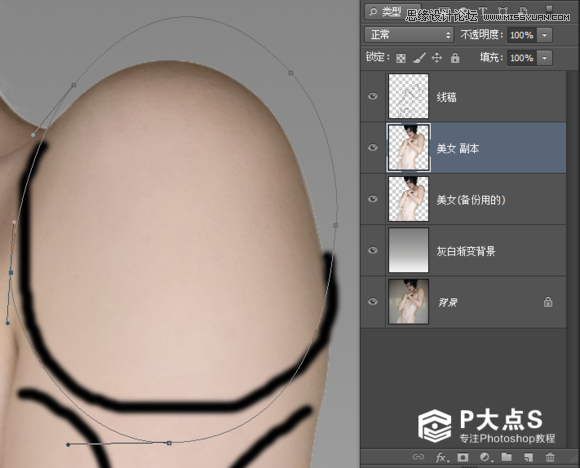
Task: Select layer name 背景
Action: (x=448, y=303)
